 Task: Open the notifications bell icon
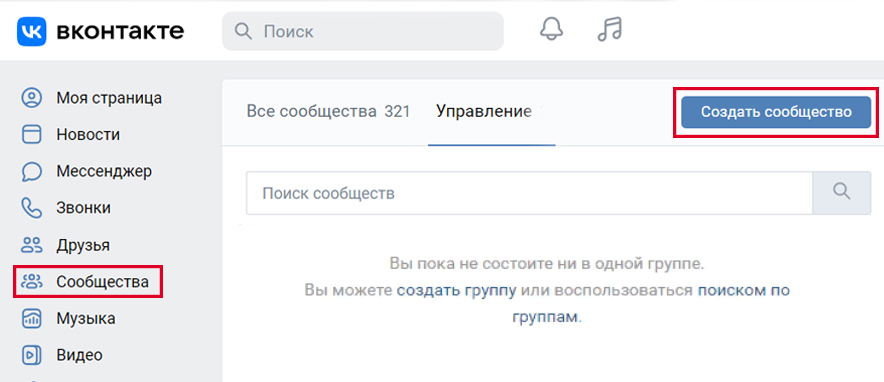pyautogui.click(x=551, y=29)
